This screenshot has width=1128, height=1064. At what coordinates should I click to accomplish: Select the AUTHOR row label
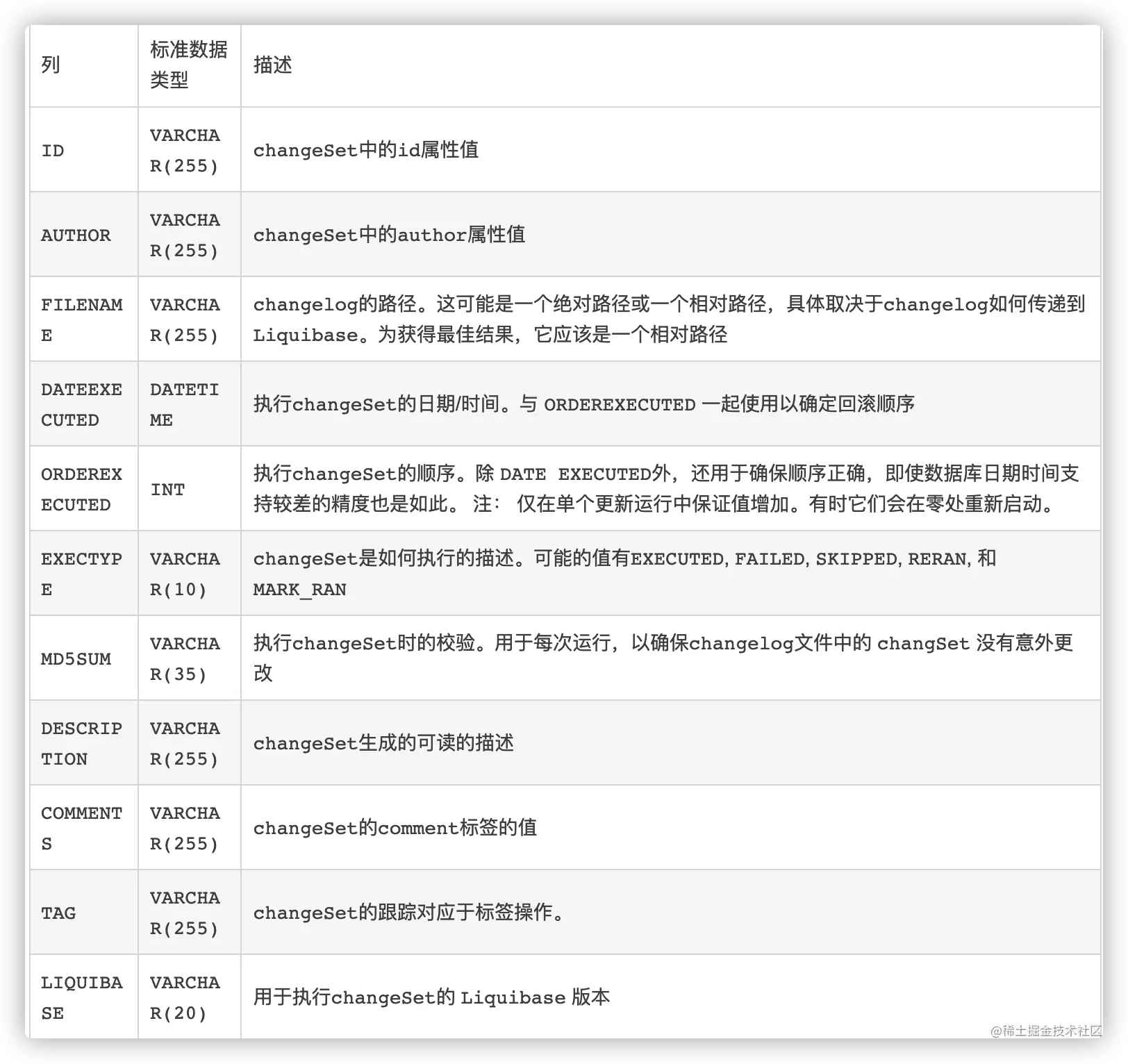pyautogui.click(x=76, y=234)
